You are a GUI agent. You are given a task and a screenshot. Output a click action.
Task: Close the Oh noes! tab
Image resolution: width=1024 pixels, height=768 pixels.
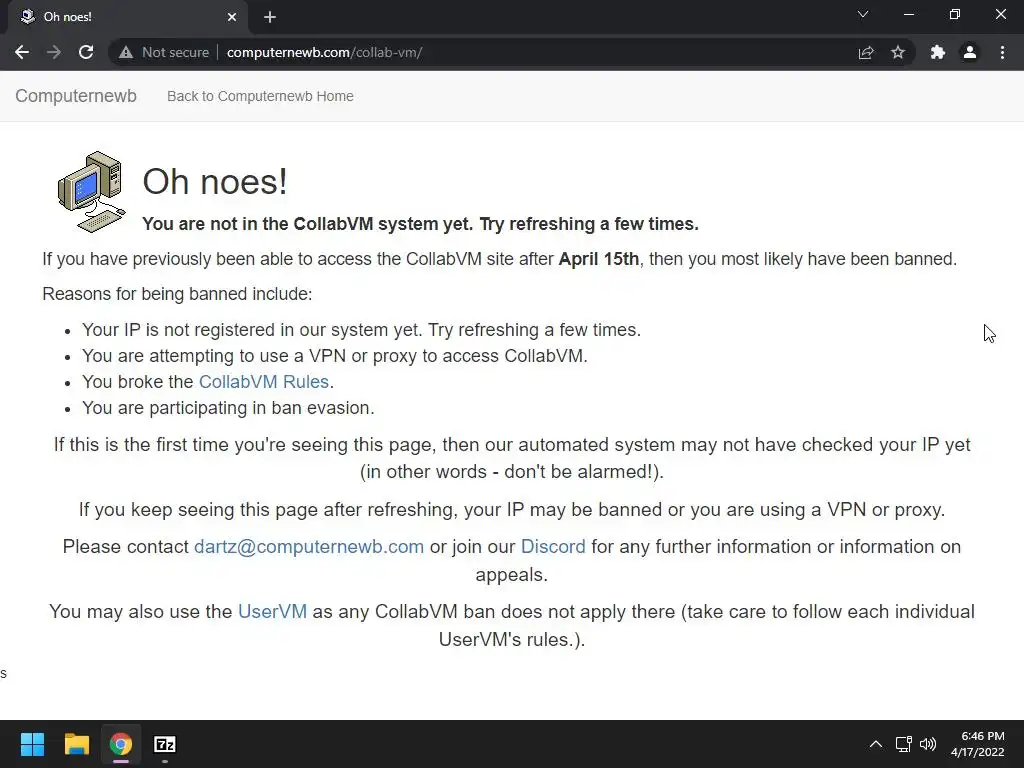point(232,17)
